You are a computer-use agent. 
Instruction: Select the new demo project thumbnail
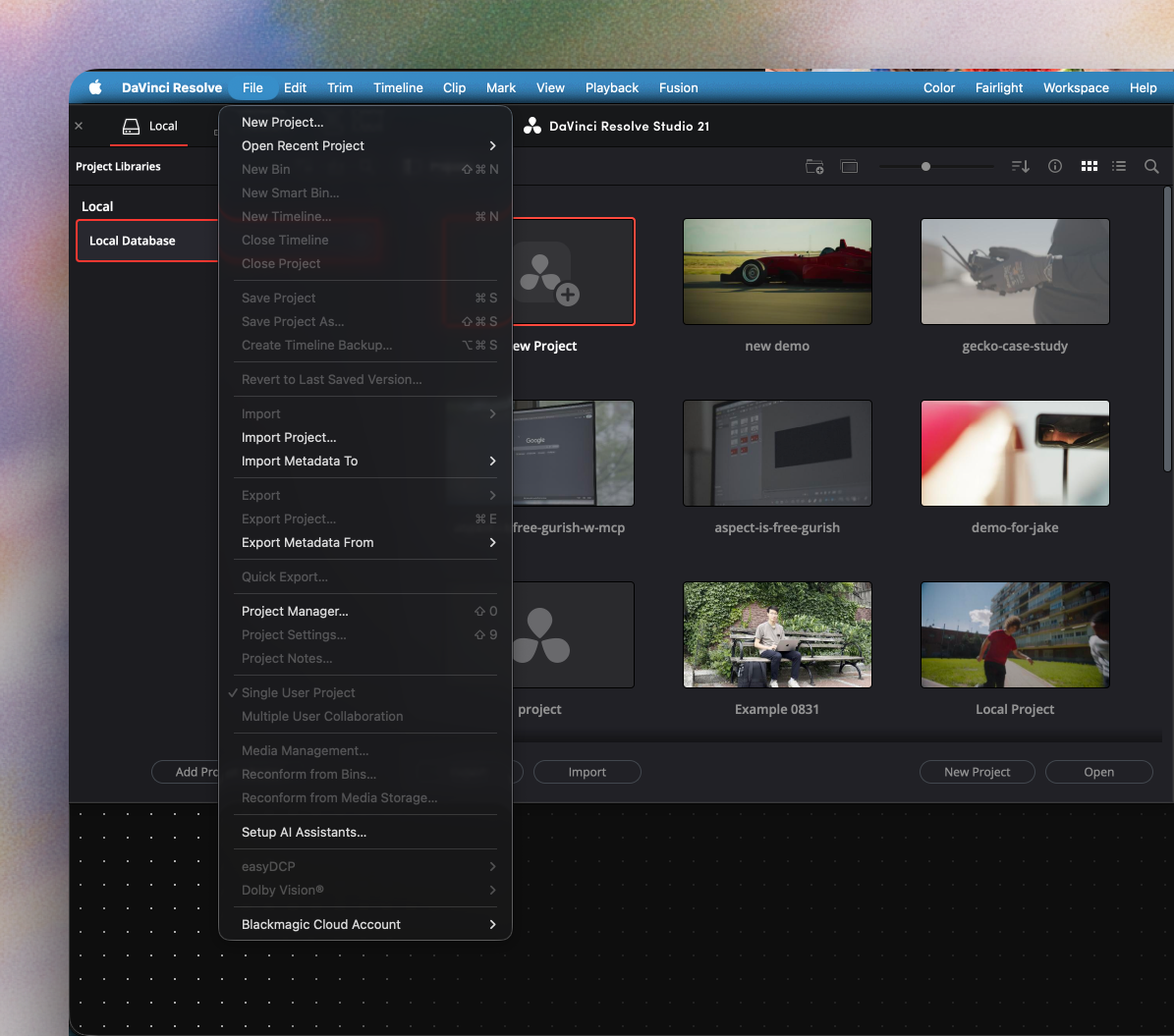pyautogui.click(x=777, y=272)
